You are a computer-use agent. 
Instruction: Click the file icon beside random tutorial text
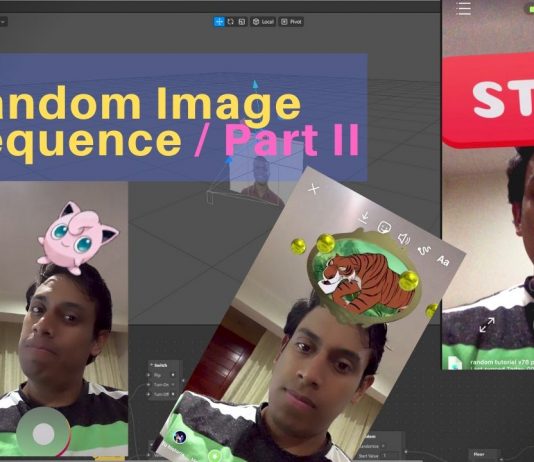click(455, 363)
